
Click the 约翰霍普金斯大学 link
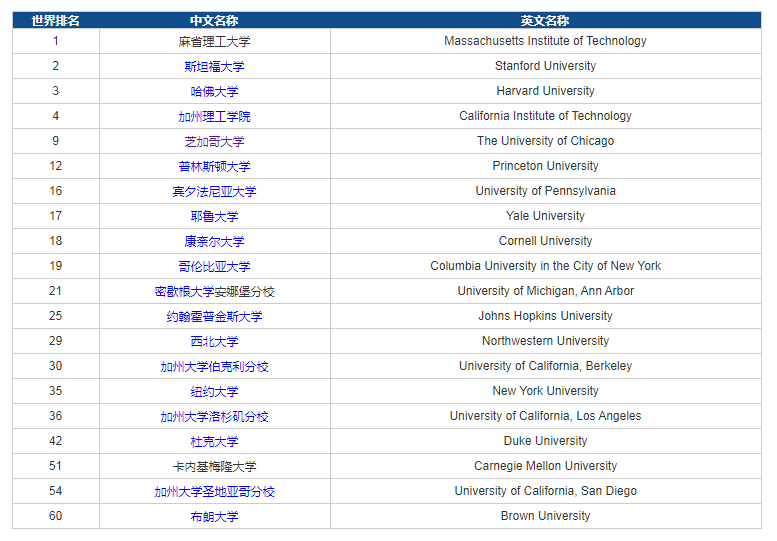point(214,316)
